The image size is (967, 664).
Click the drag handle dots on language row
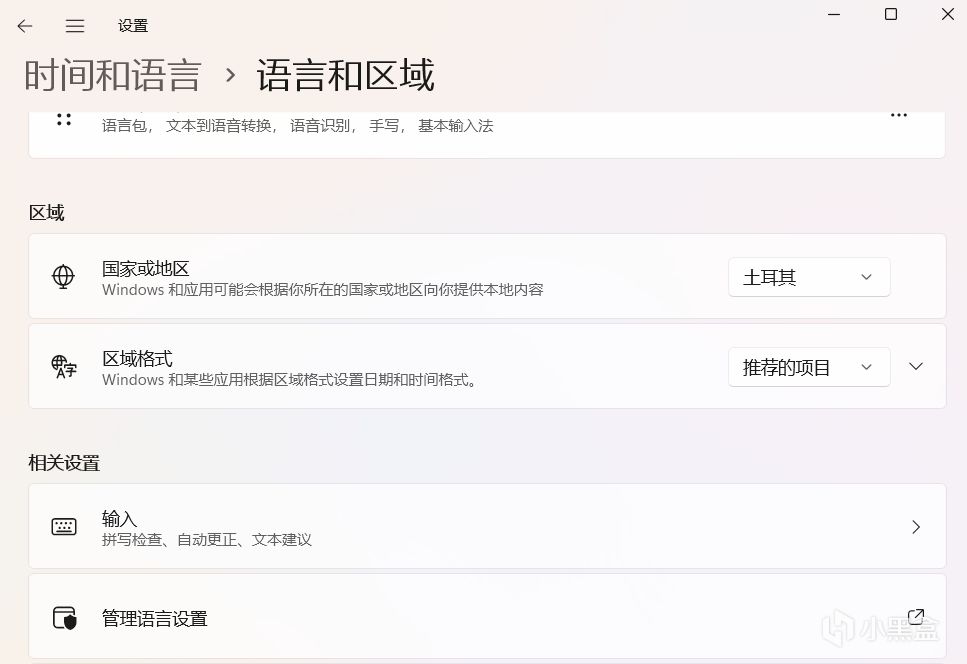coord(64,120)
